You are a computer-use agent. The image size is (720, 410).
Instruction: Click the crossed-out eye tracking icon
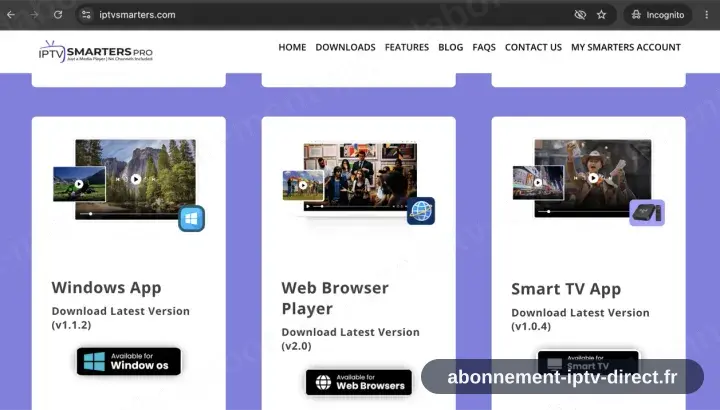580,15
